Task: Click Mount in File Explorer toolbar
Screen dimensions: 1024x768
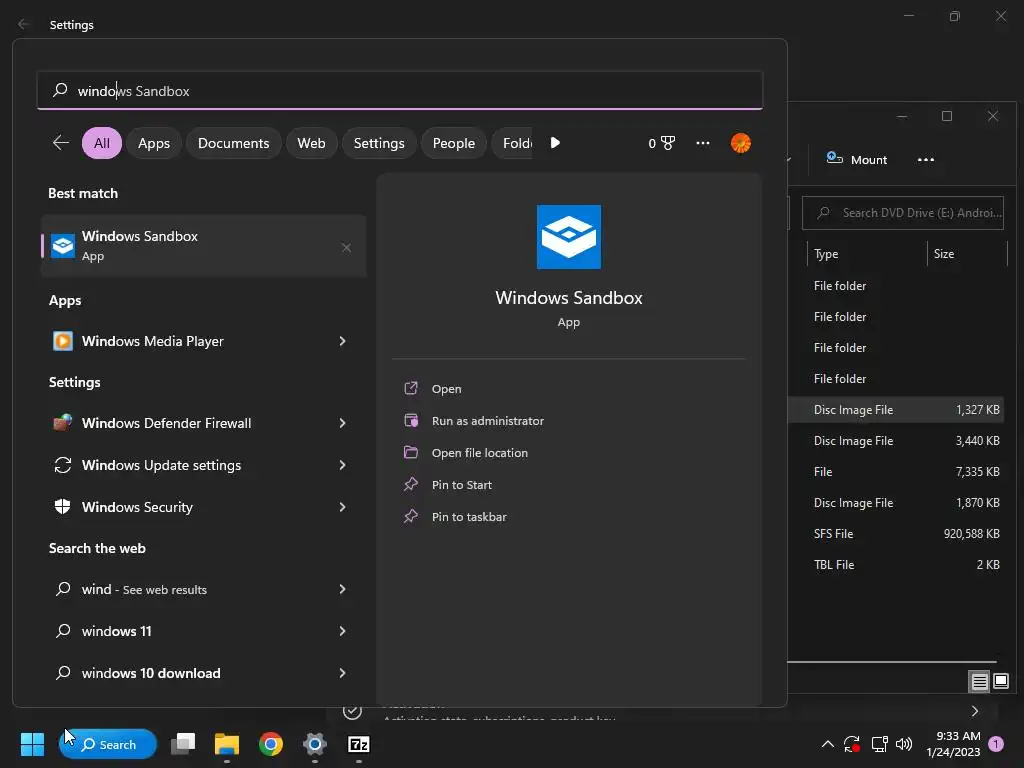Action: point(856,159)
